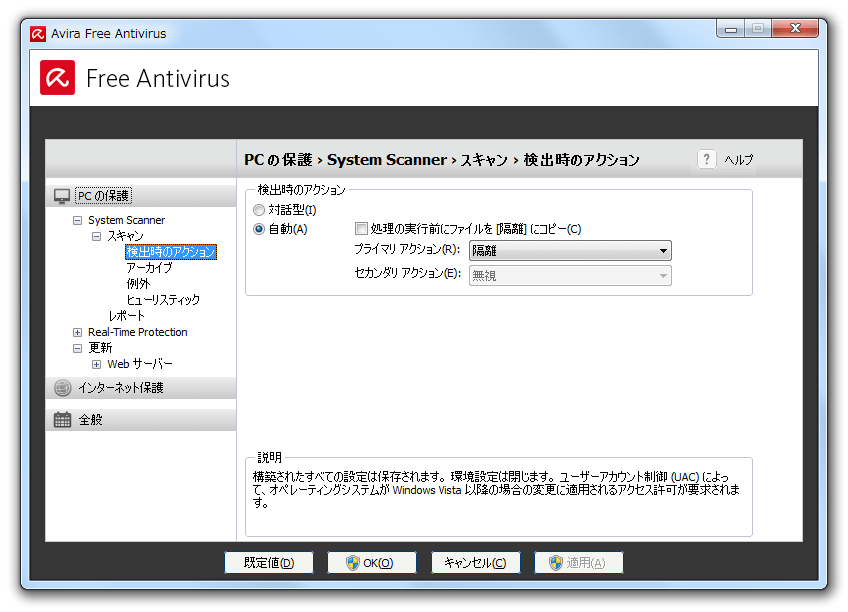Select スキャン in the tree

[125, 236]
